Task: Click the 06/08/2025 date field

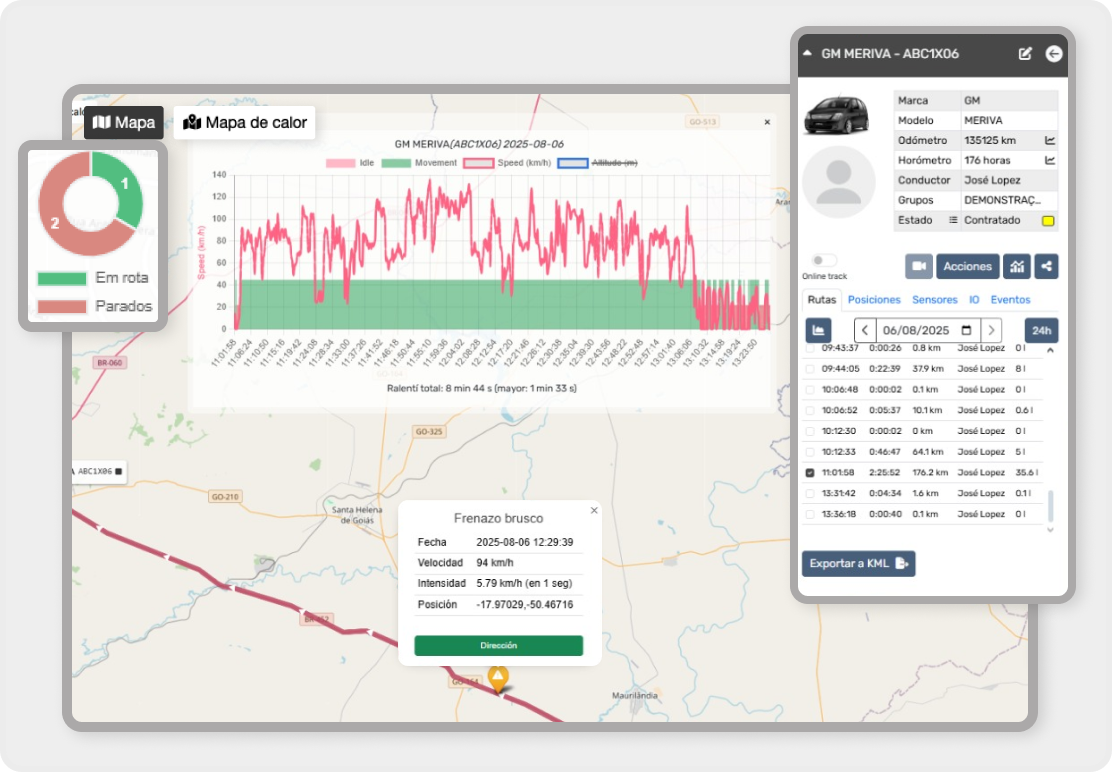Action: [928, 330]
